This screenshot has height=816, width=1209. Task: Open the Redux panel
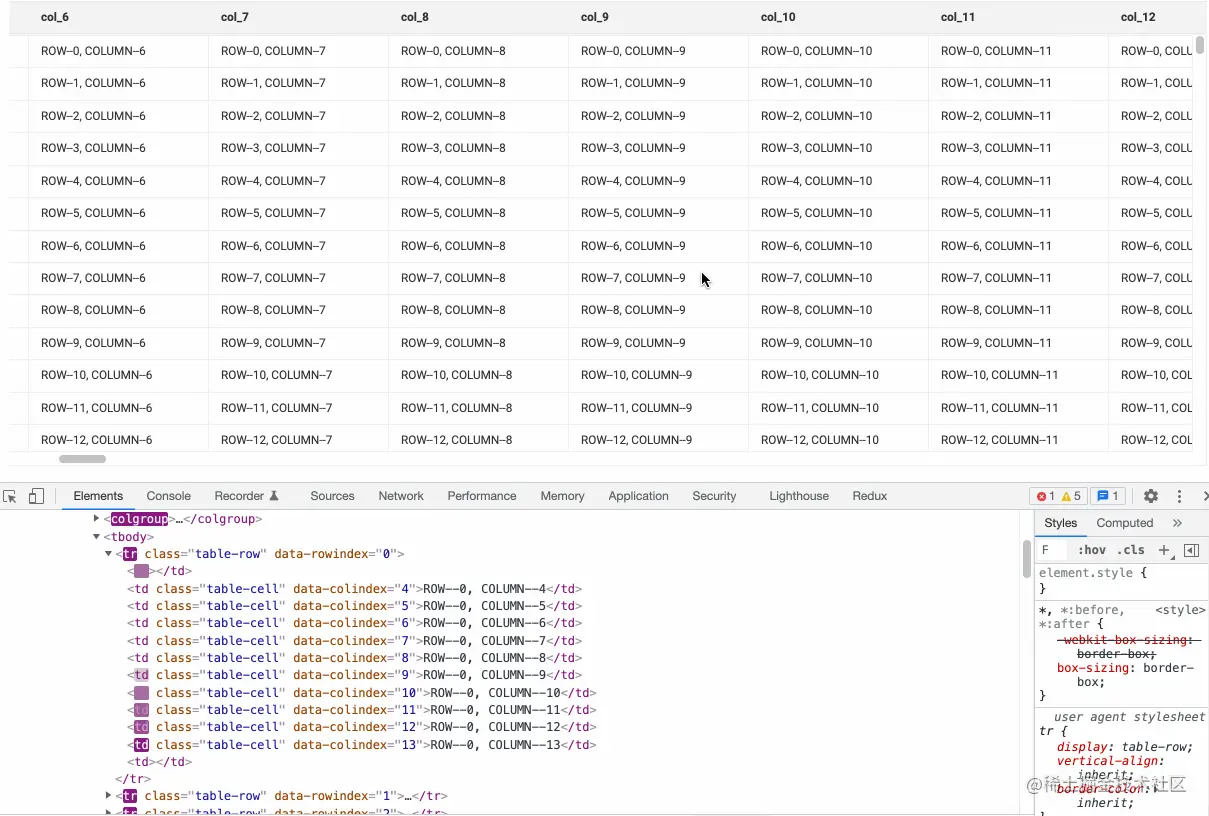pyautogui.click(x=869, y=496)
